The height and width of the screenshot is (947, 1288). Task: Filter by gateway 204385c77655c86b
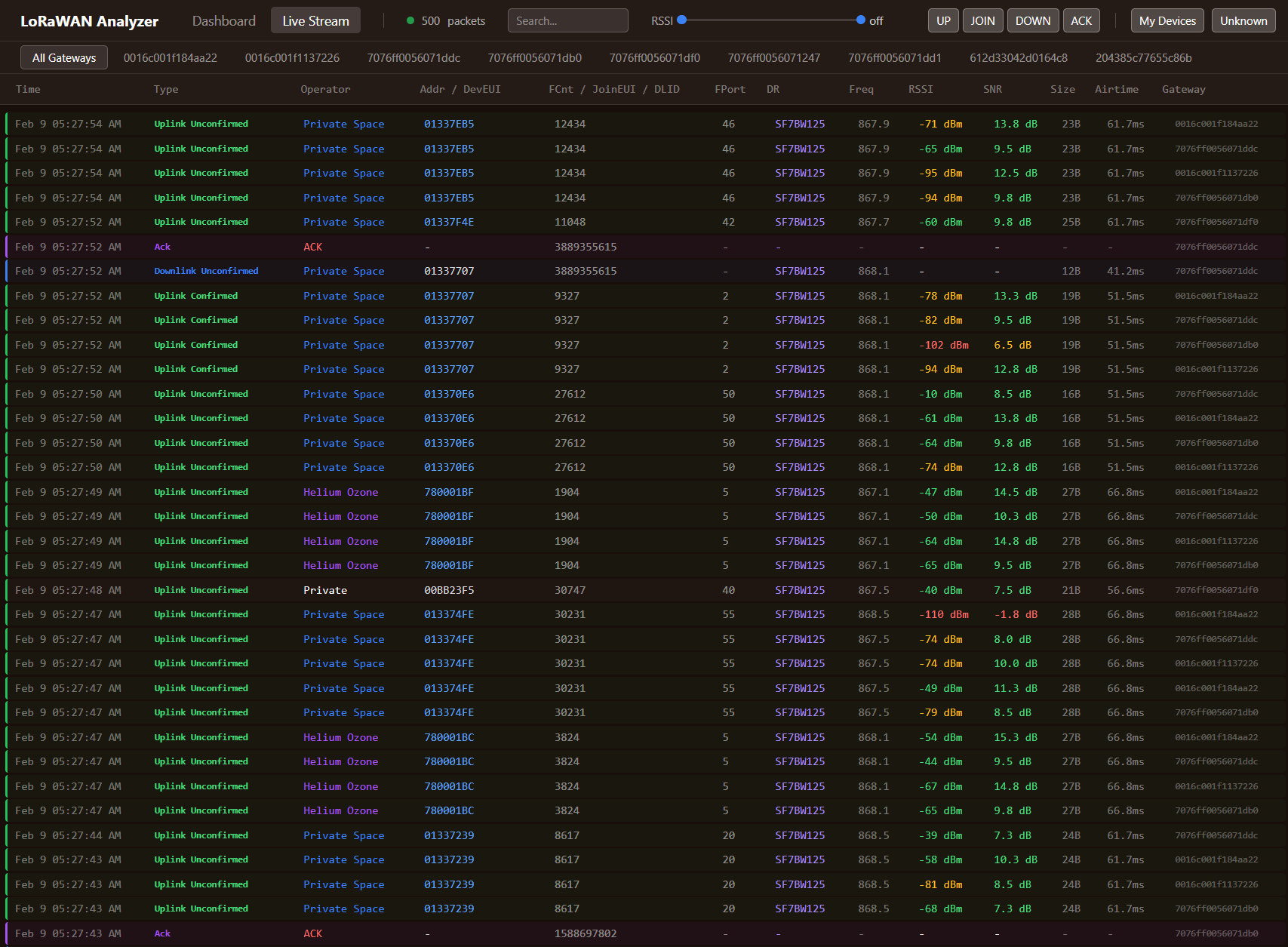click(1143, 58)
